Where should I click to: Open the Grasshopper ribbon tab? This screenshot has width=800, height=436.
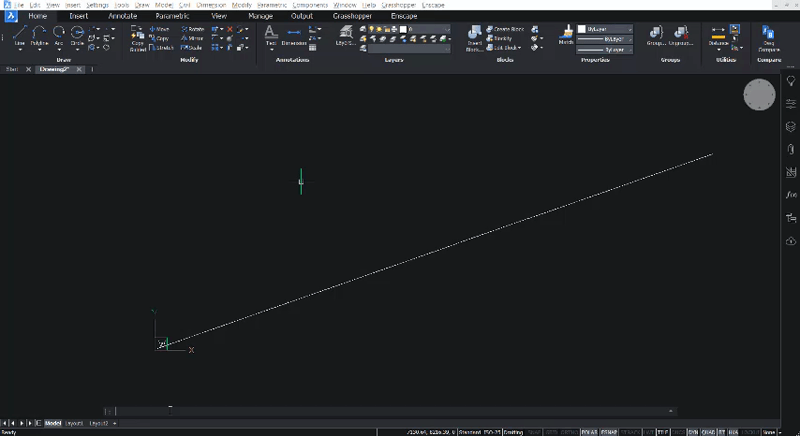(352, 16)
